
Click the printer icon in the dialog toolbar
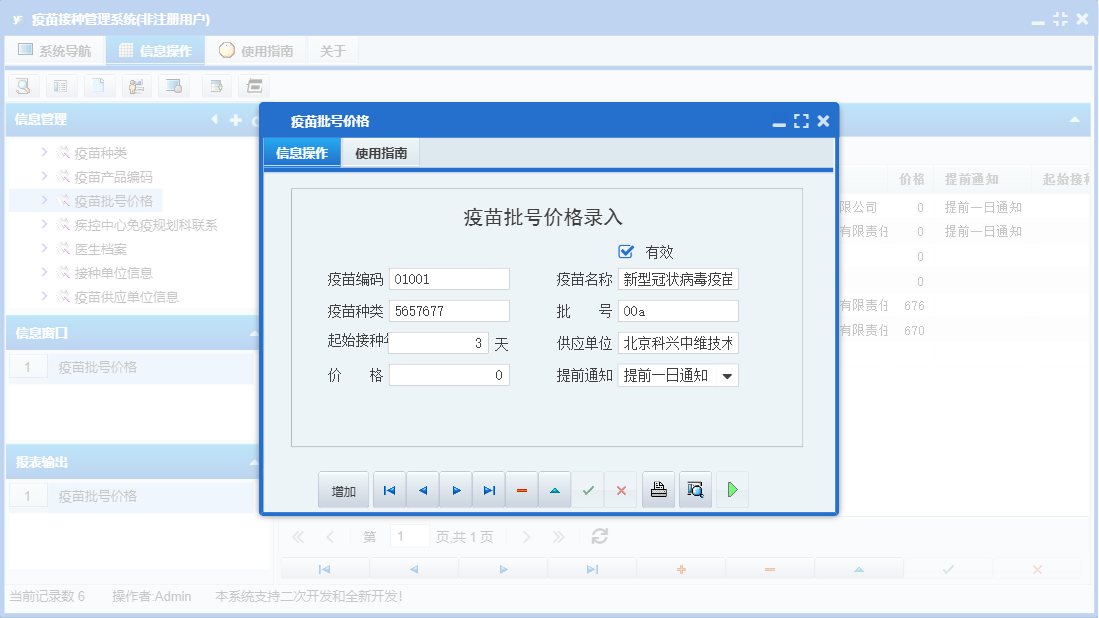[658, 489]
